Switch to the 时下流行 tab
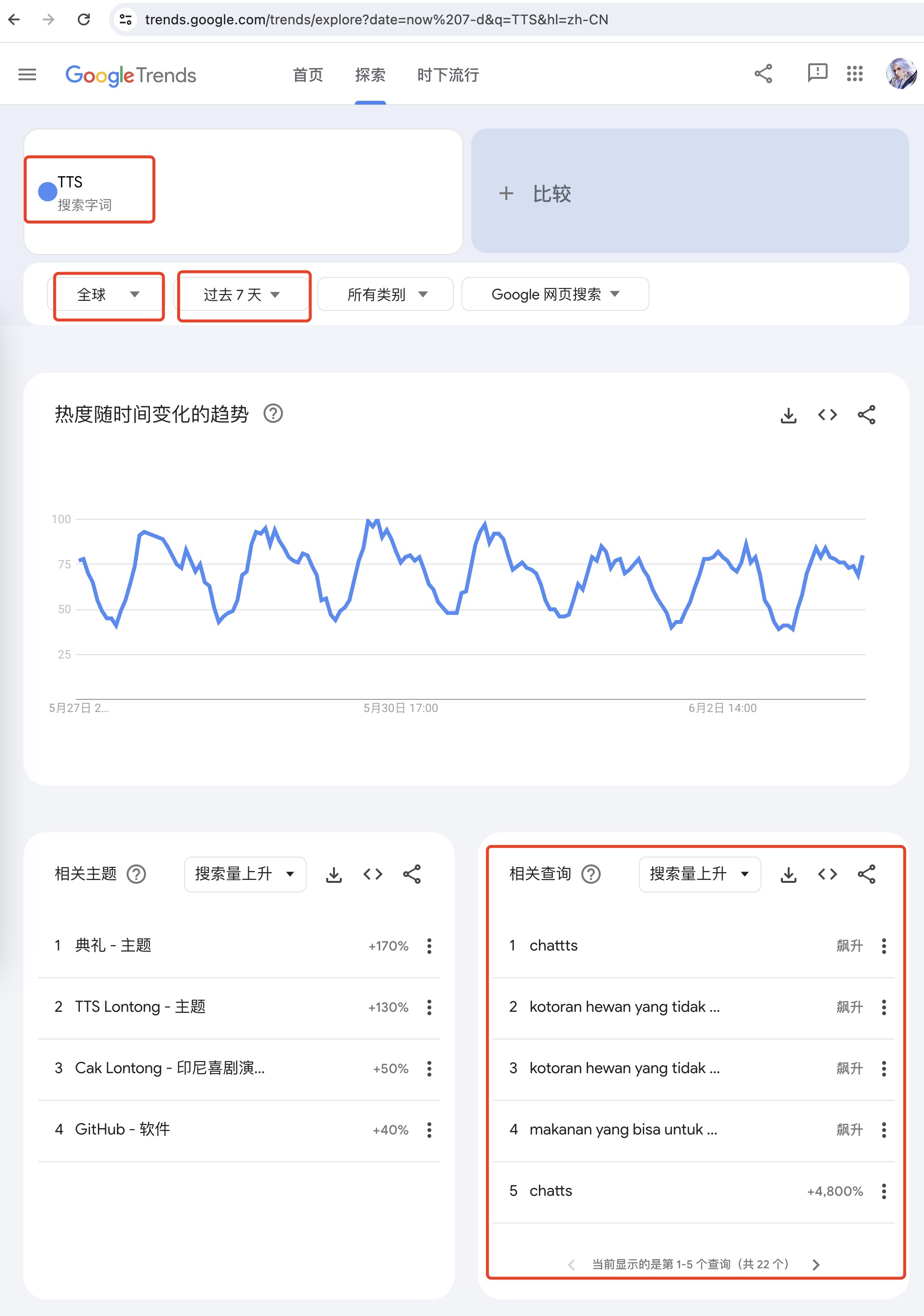Image resolution: width=924 pixels, height=1316 pixels. (x=448, y=75)
